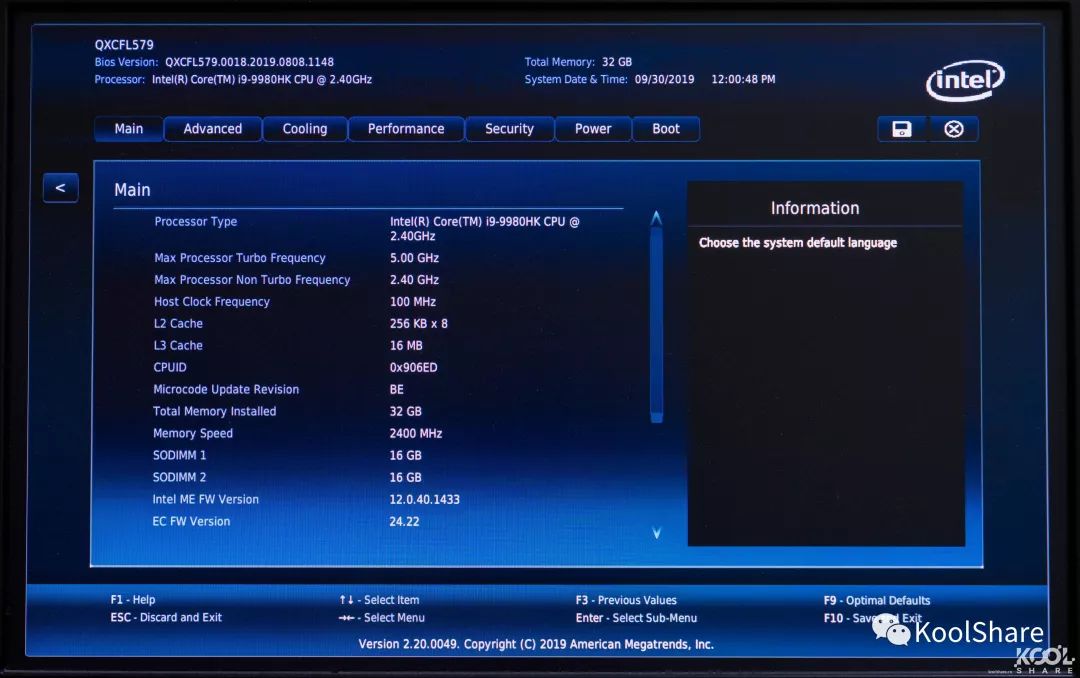Select the L2 Cache label

click(178, 323)
